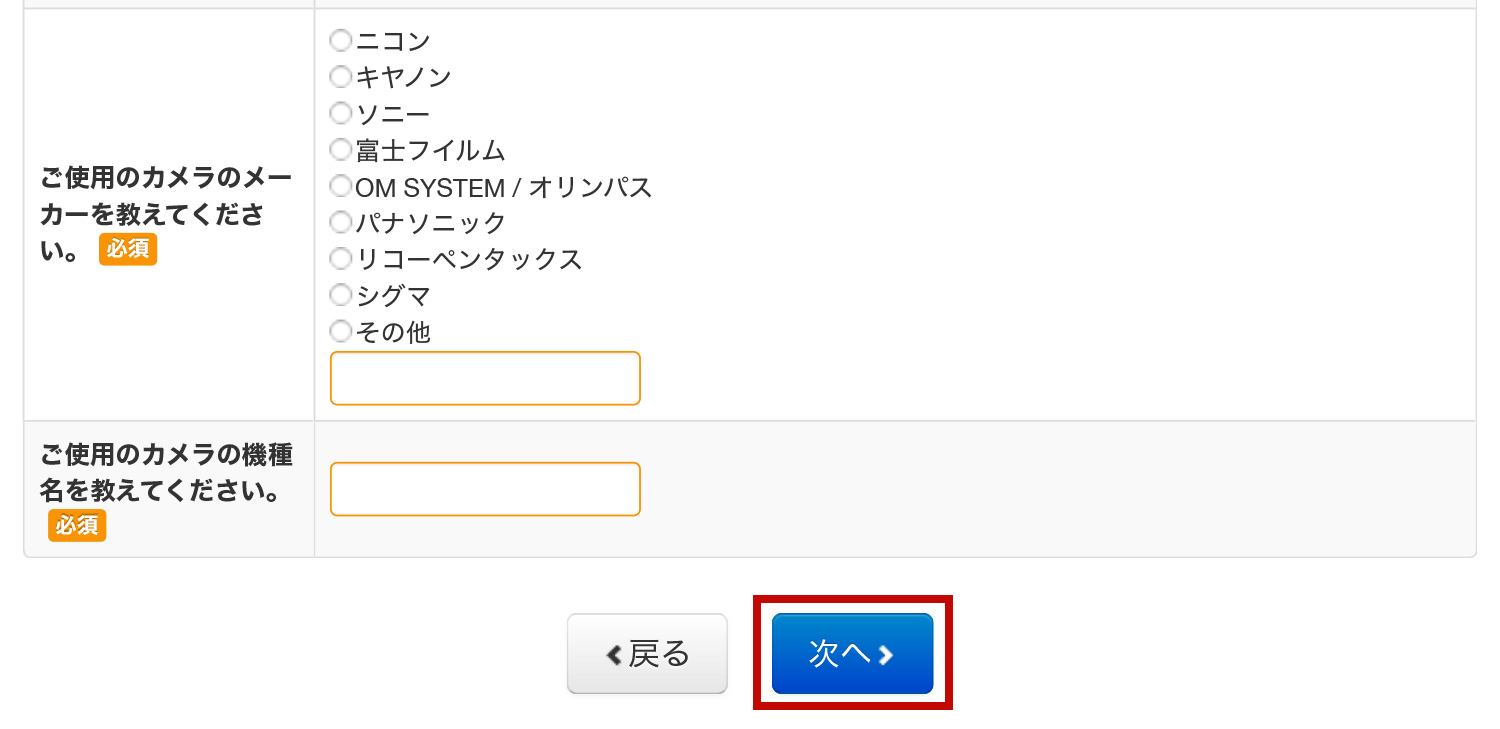Viewport: 1500px width, 729px height.
Task: Click the ご使用のカメラのメーカー question label
Action: [166, 197]
